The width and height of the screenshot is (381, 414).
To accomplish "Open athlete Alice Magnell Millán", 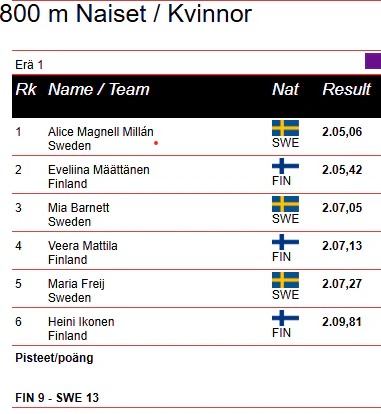I will coord(101,132).
